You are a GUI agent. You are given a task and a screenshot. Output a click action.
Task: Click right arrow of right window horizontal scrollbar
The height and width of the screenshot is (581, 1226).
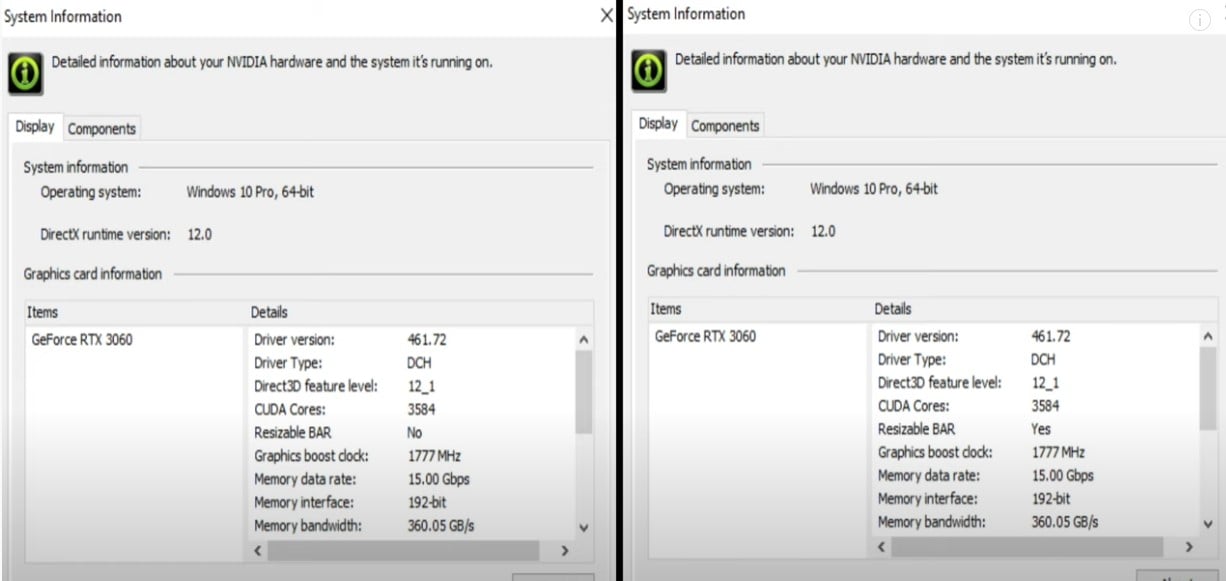click(x=1189, y=547)
